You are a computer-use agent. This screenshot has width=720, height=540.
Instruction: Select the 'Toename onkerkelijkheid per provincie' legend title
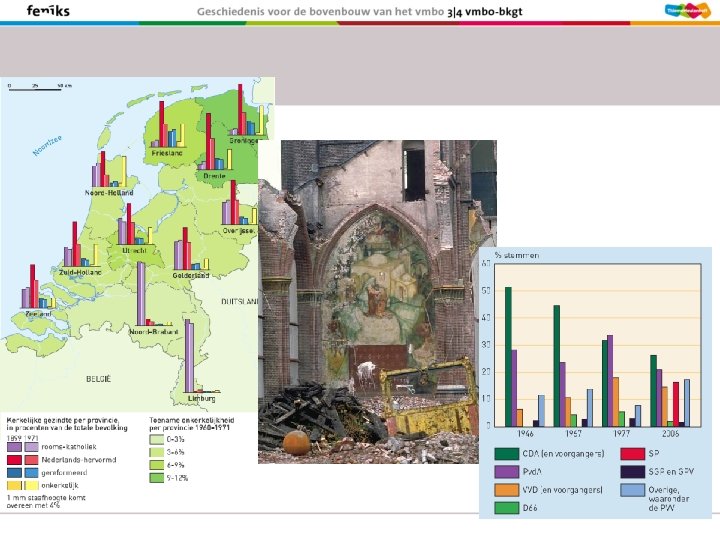[191, 423]
